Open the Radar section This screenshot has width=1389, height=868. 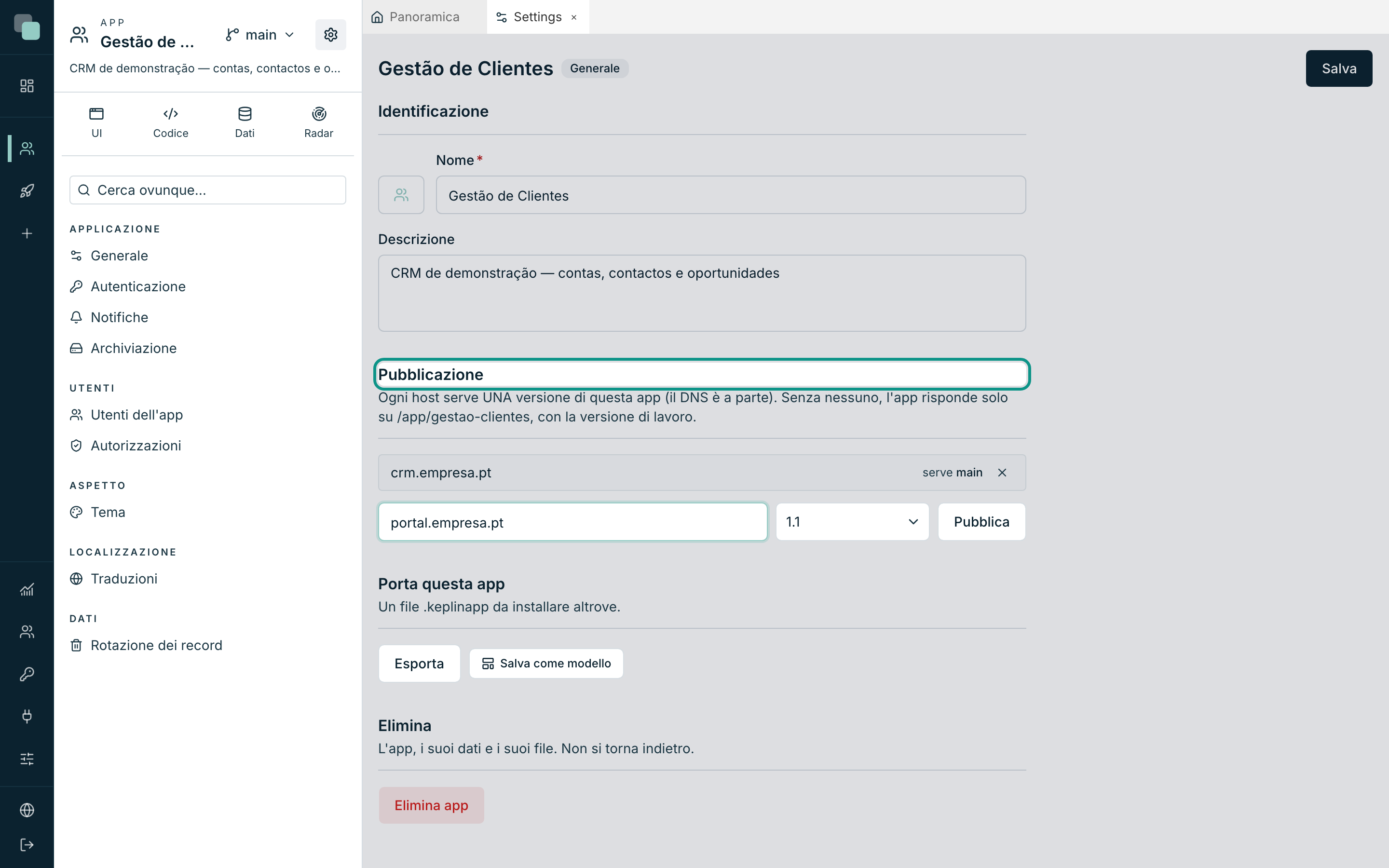point(318,122)
